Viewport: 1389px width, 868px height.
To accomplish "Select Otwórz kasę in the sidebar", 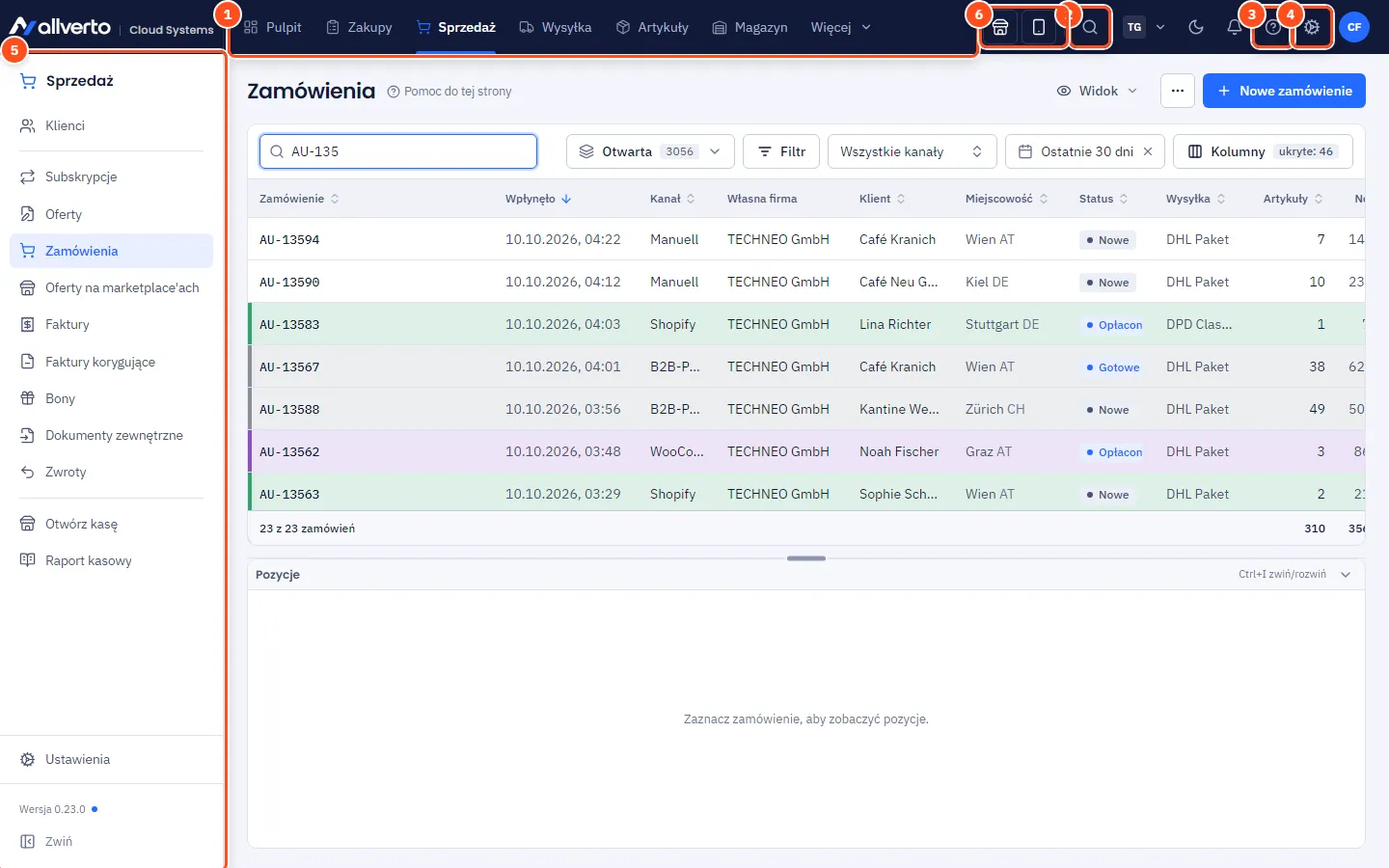I will [x=111, y=524].
